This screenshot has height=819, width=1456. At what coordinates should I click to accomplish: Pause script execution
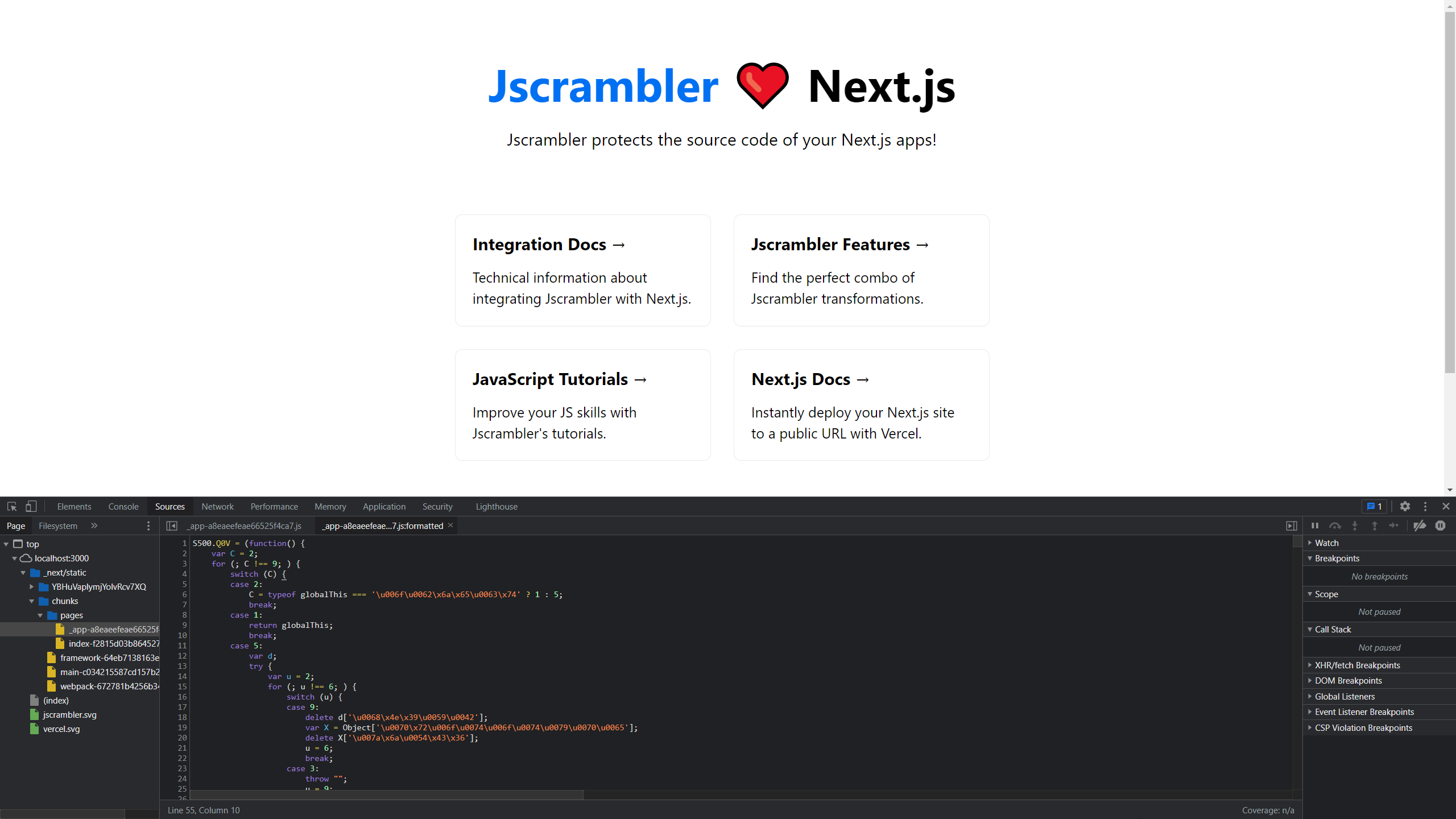point(1315,526)
